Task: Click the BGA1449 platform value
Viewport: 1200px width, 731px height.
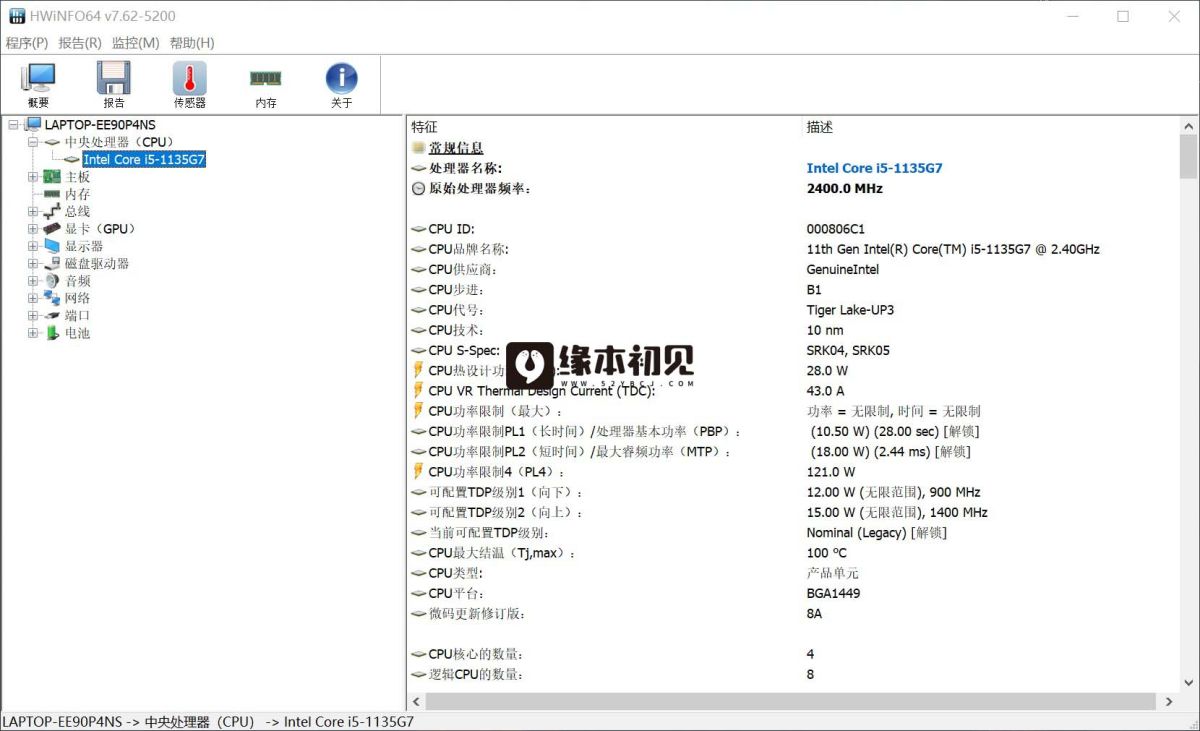Action: (x=833, y=593)
